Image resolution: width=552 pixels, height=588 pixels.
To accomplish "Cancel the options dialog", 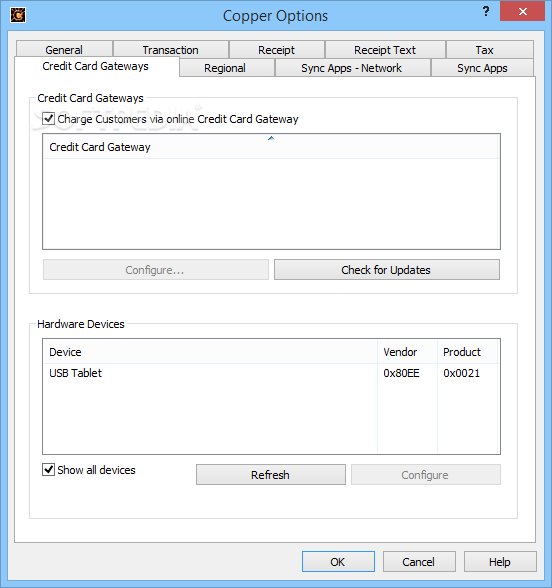I will 419,561.
